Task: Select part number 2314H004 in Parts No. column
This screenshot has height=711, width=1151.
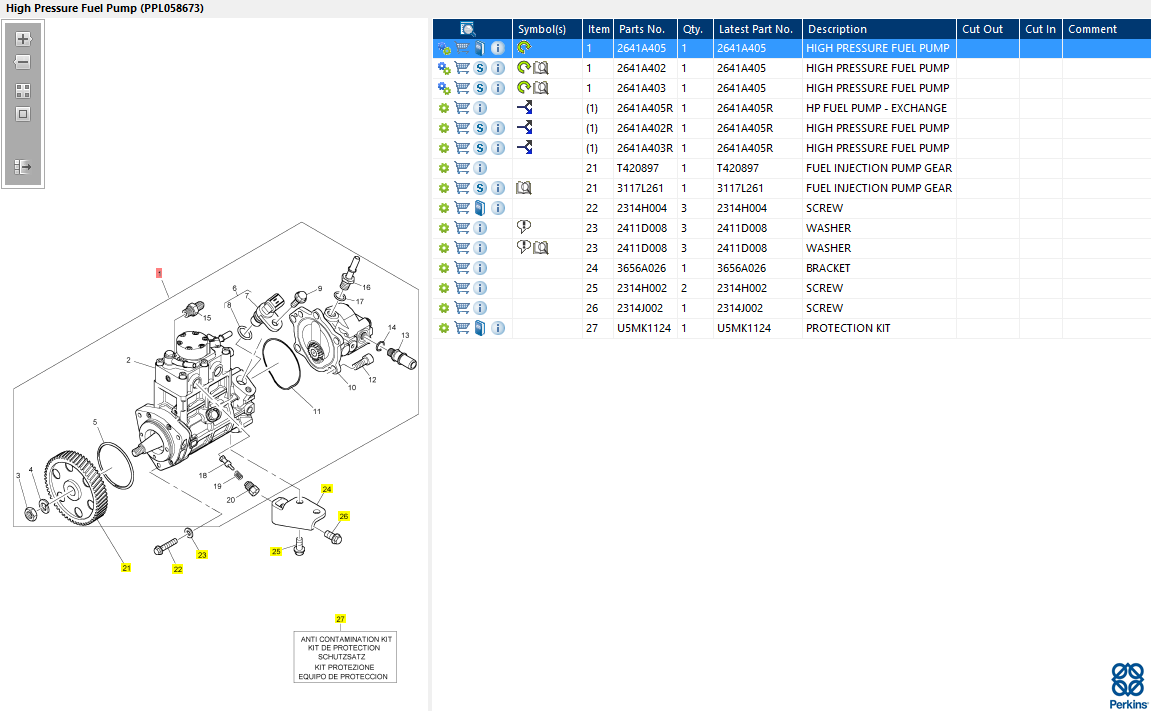Action: pyautogui.click(x=642, y=208)
